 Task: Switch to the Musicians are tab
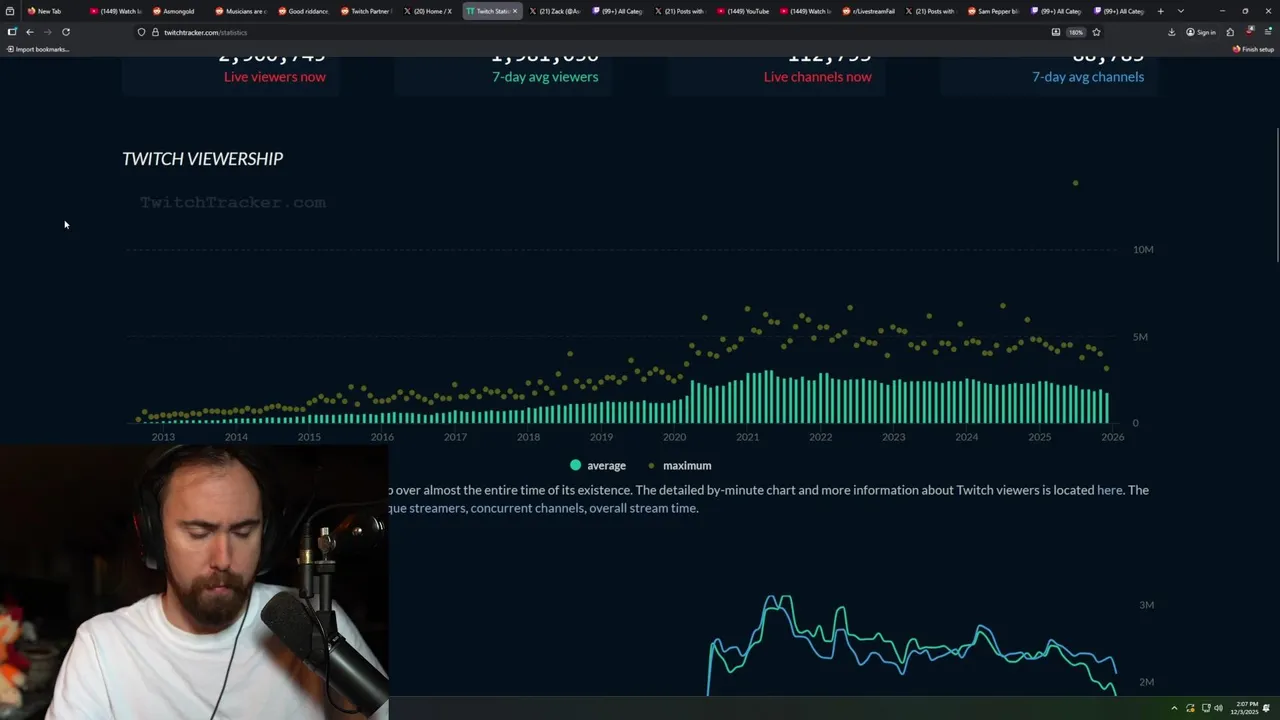coord(240,11)
